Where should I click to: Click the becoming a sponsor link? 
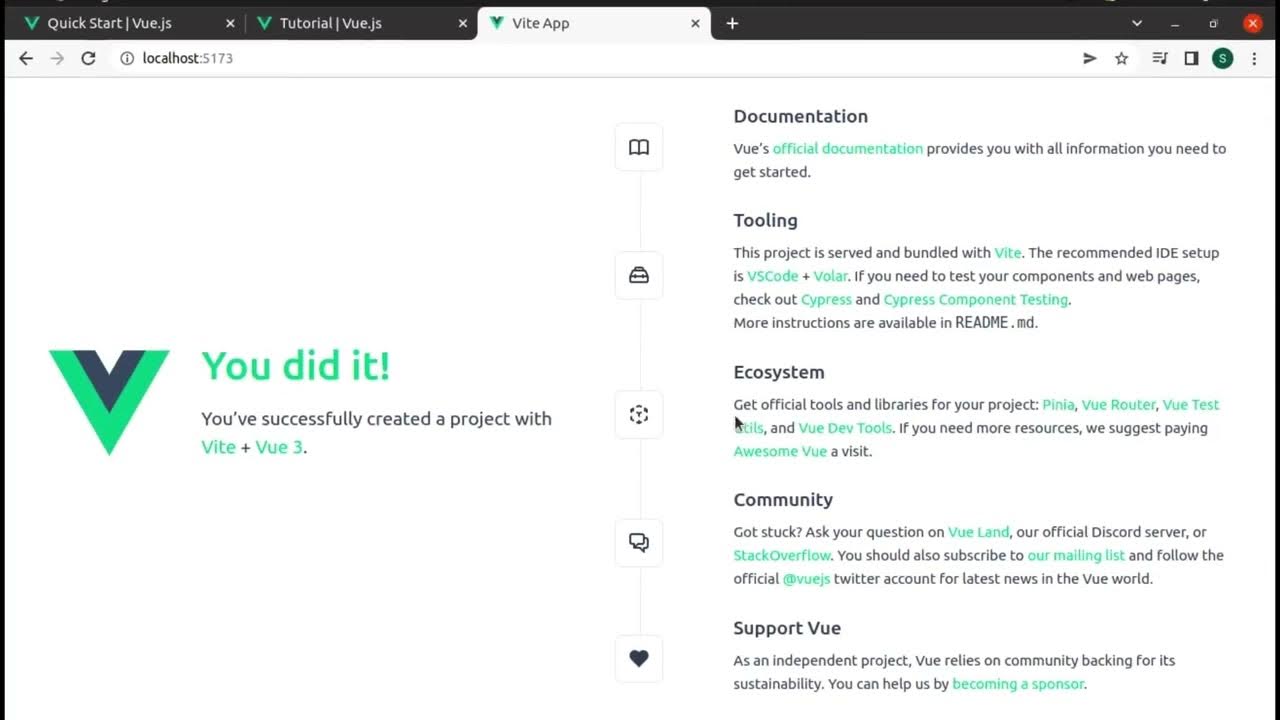1018,684
